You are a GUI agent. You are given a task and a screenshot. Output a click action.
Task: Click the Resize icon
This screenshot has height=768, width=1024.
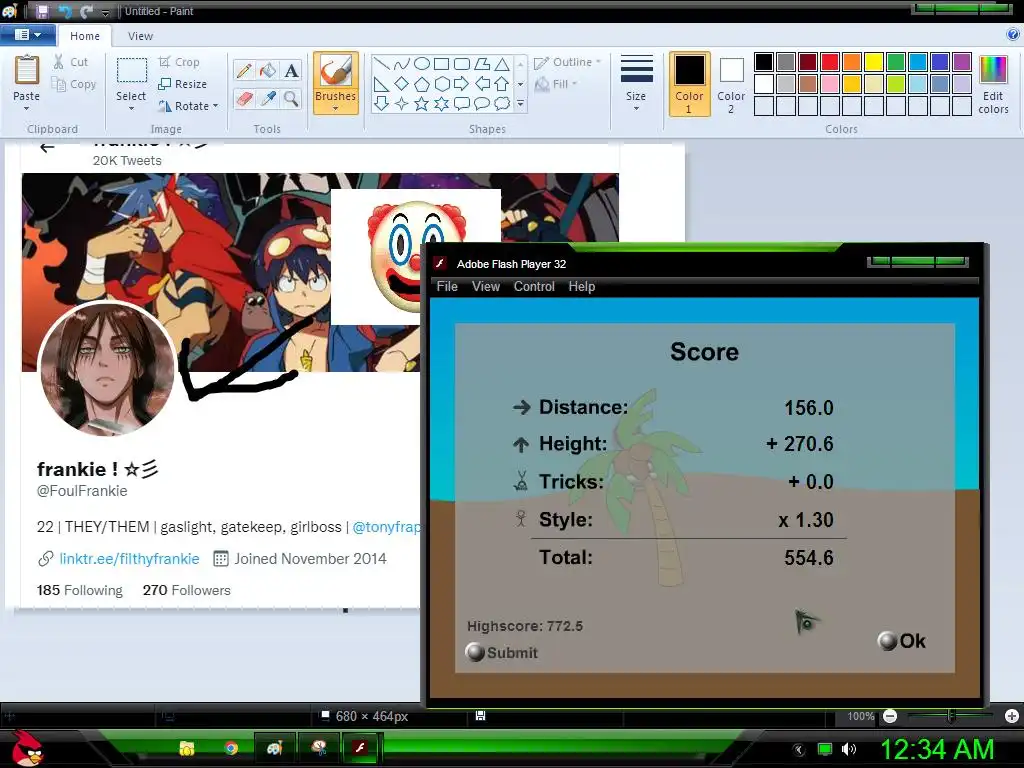pyautogui.click(x=165, y=84)
